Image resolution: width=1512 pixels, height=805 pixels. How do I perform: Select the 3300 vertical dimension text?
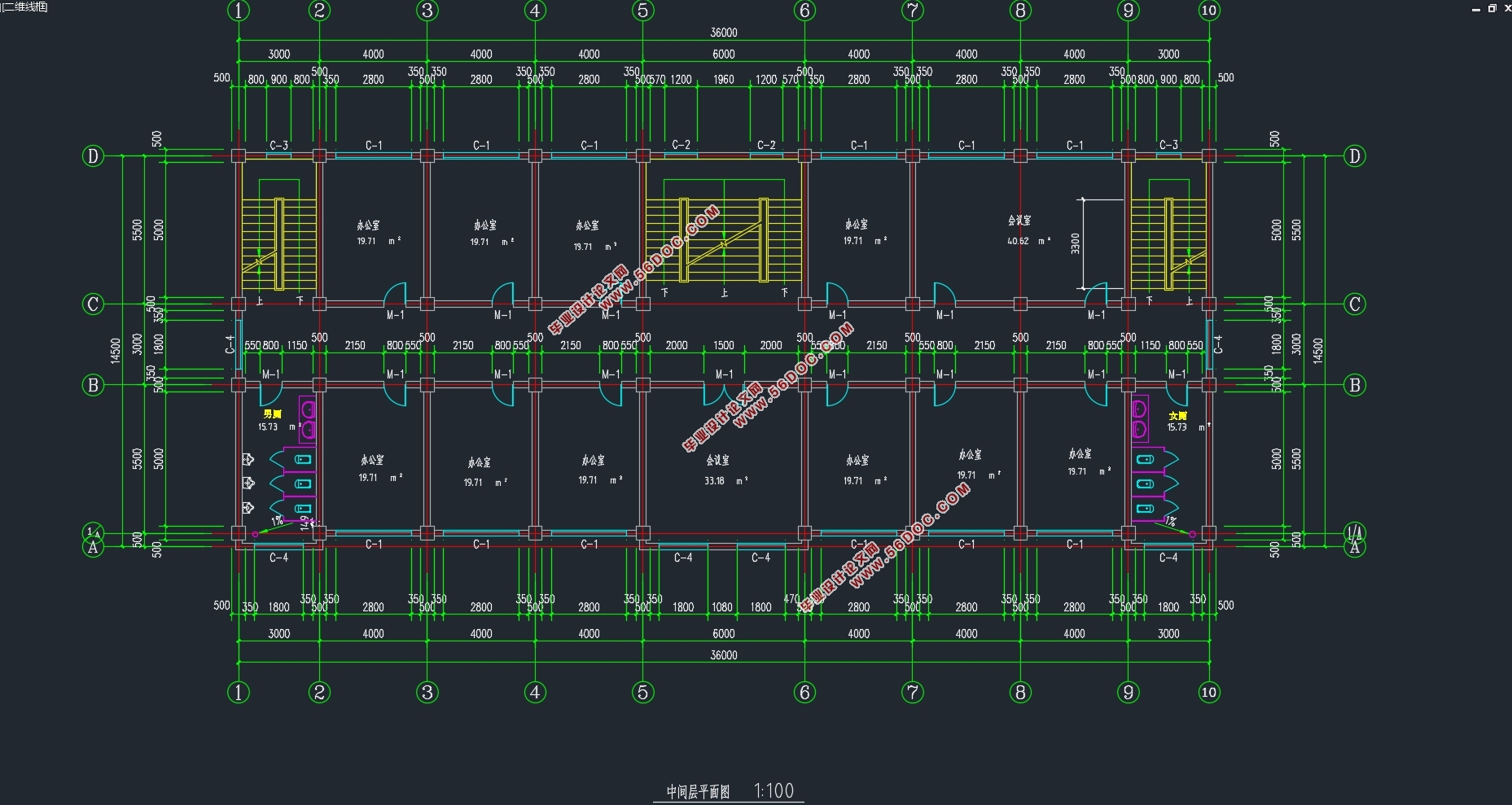pos(1076,243)
